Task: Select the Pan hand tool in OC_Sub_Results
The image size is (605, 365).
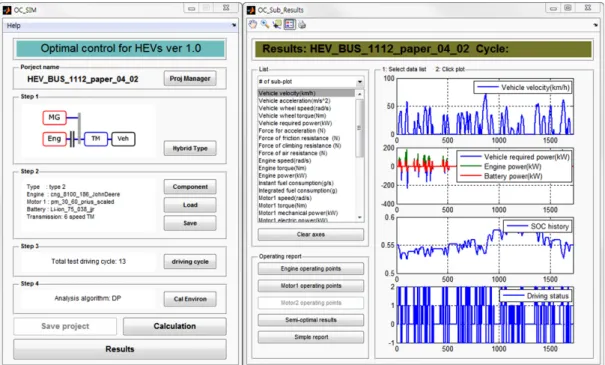Action: click(253, 25)
